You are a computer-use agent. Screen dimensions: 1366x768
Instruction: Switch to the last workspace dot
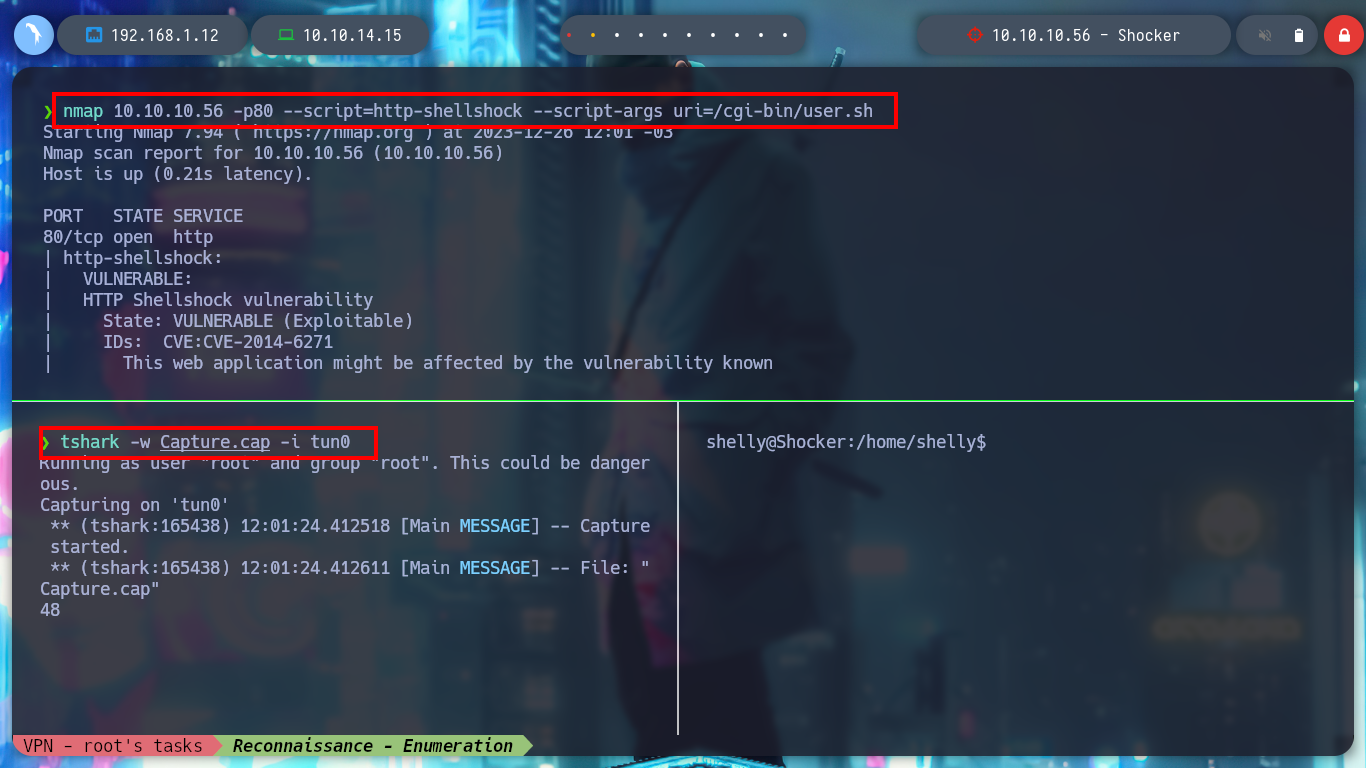point(785,35)
